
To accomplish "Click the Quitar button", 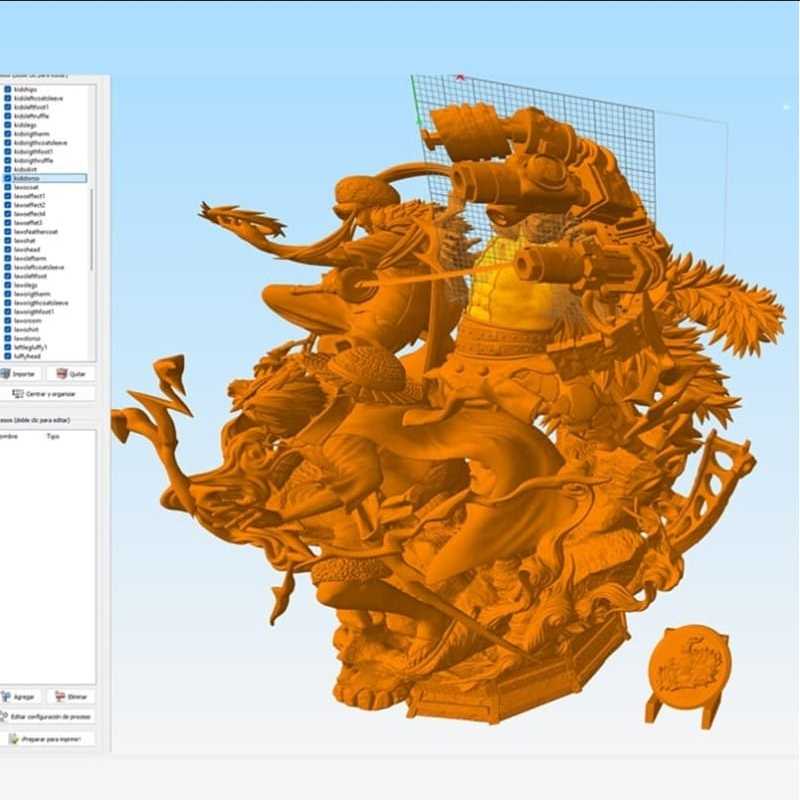I will (70, 374).
